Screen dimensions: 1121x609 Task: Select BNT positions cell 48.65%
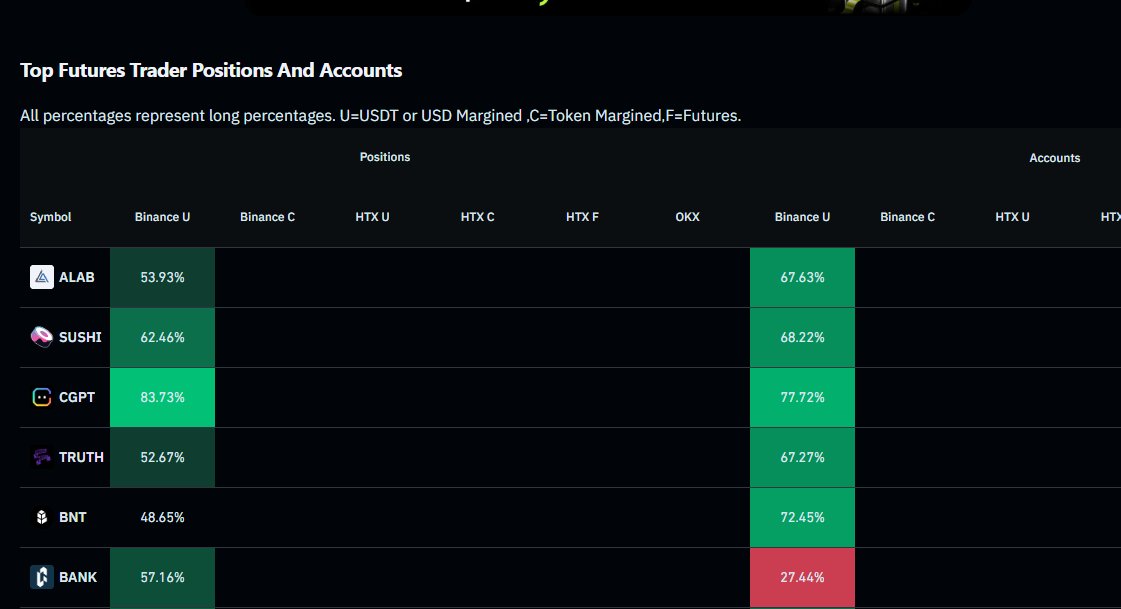tap(162, 518)
